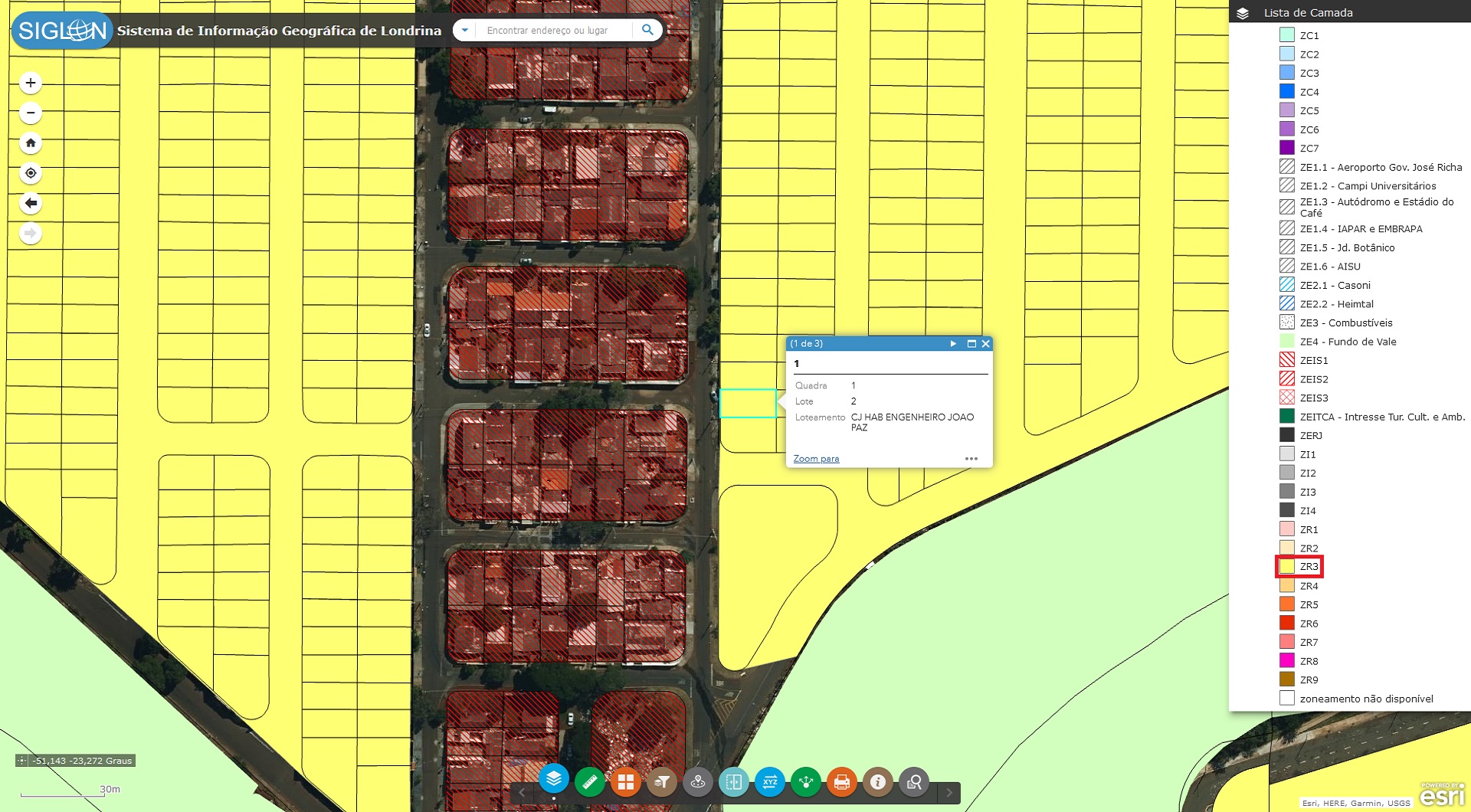Click the SIGLON logo
The width and height of the screenshot is (1471, 812).
pos(62,31)
